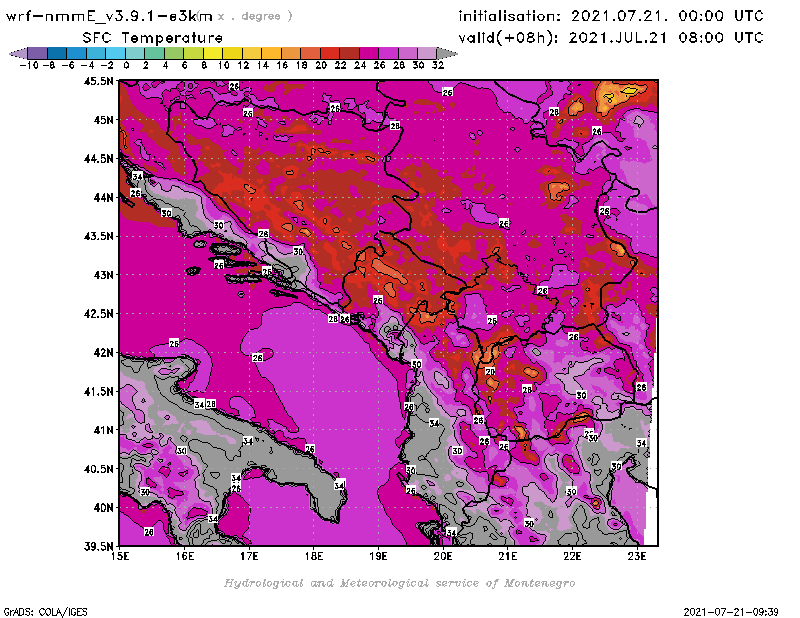Click the gray arrow end of the color bar above 32

(x=447, y=53)
